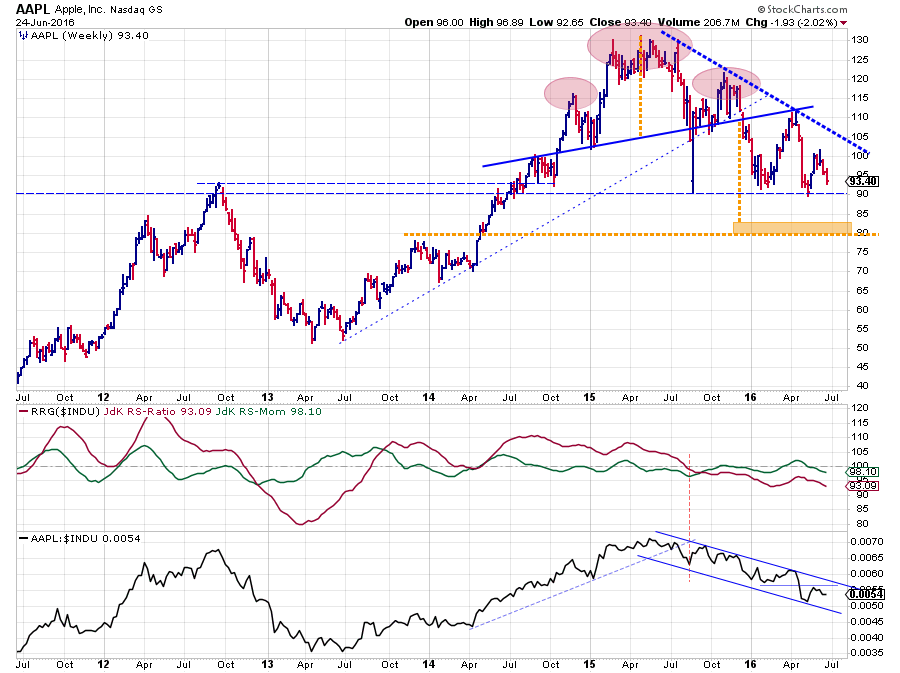Click the Close 93.40 header value
This screenshot has height=673, width=900.
click(x=620, y=22)
